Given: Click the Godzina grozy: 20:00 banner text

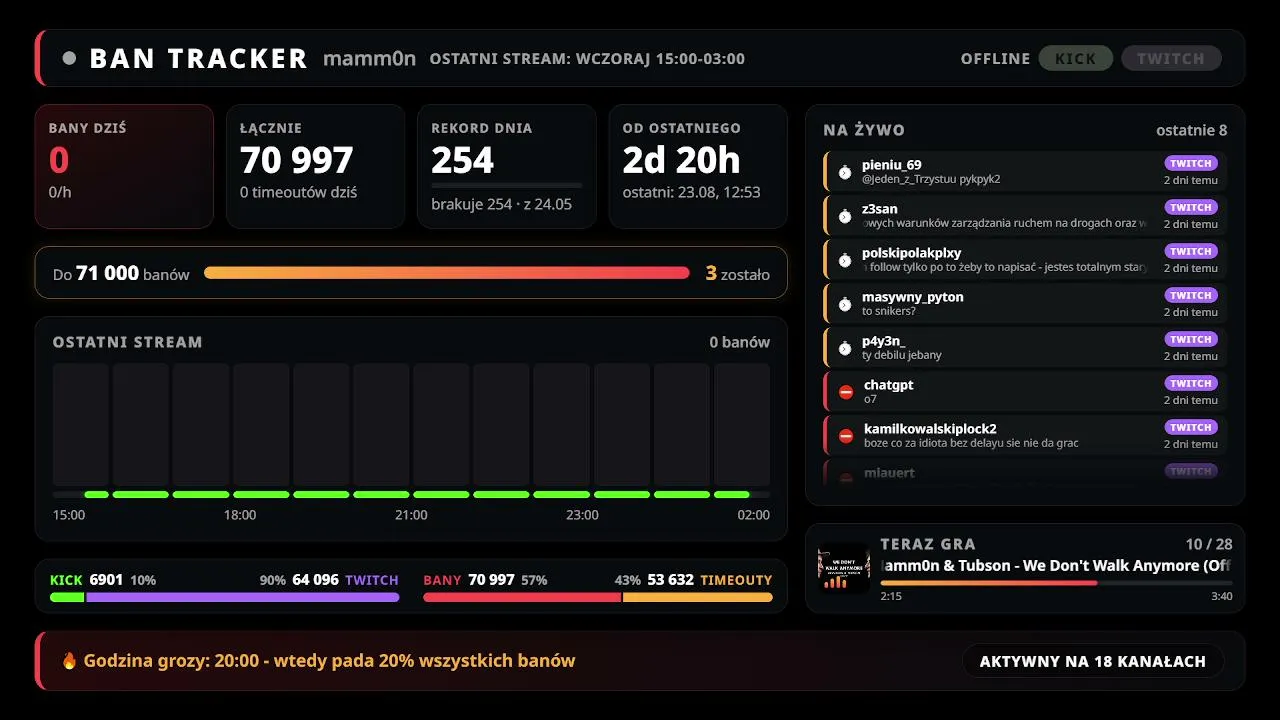Looking at the screenshot, I should 329,661.
